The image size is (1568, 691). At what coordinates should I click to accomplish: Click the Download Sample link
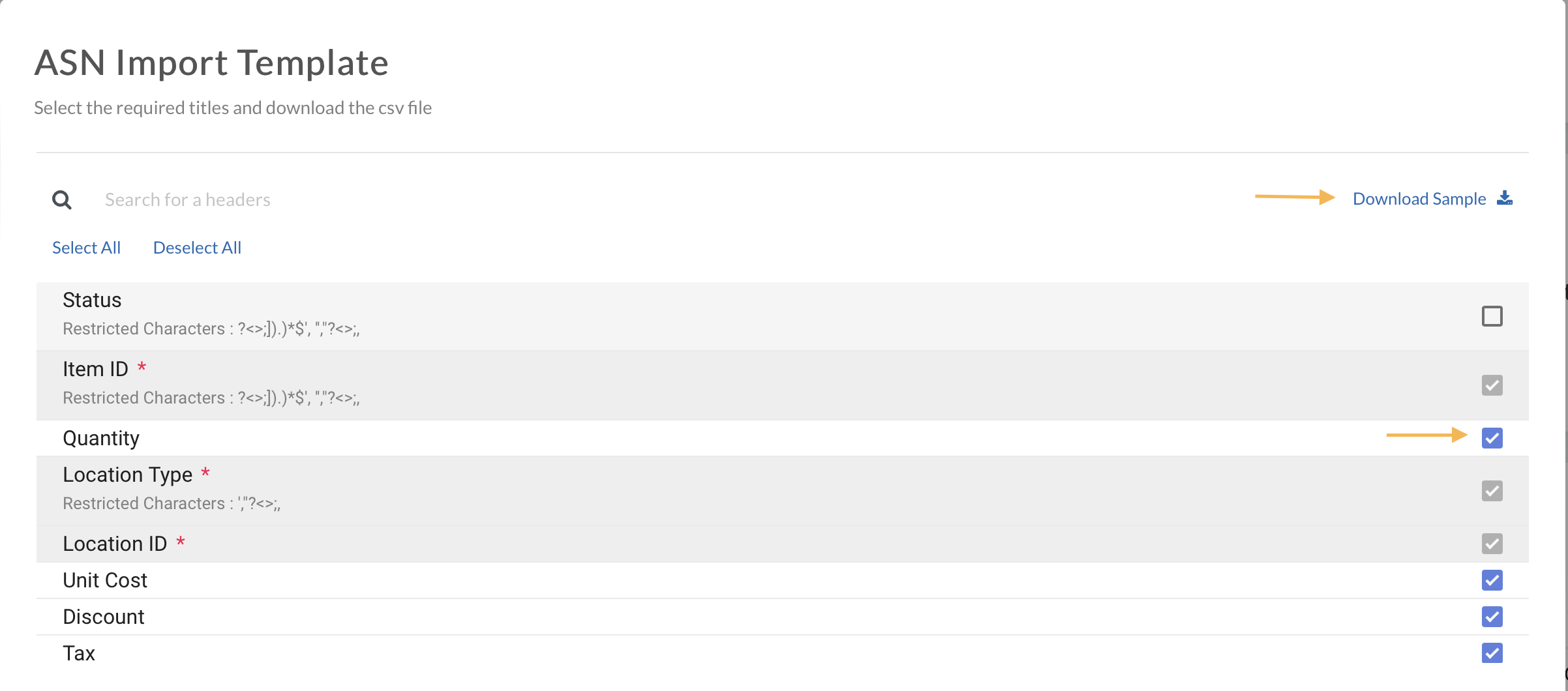[1419, 199]
